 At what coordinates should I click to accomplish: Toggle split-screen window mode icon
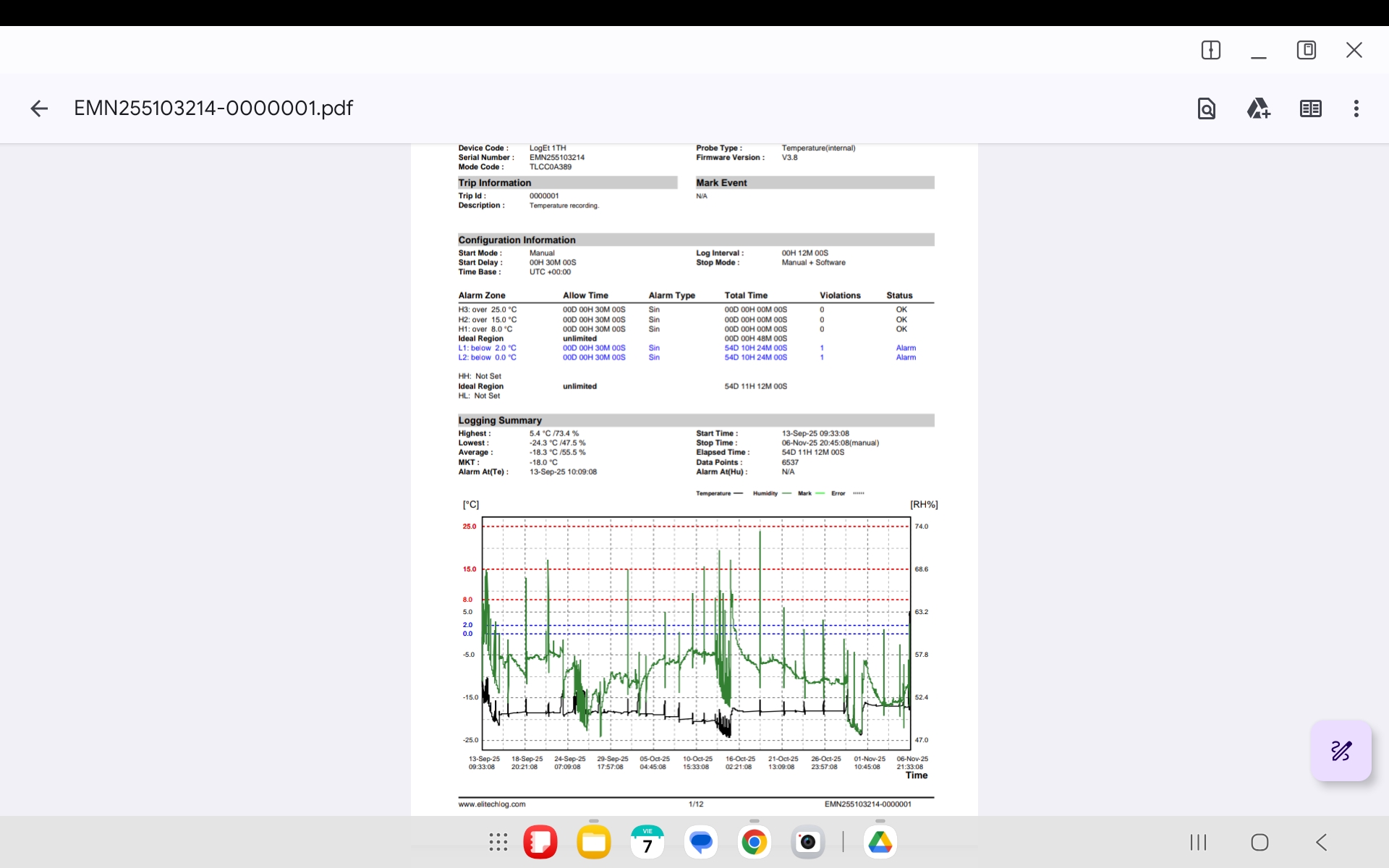point(1210,50)
